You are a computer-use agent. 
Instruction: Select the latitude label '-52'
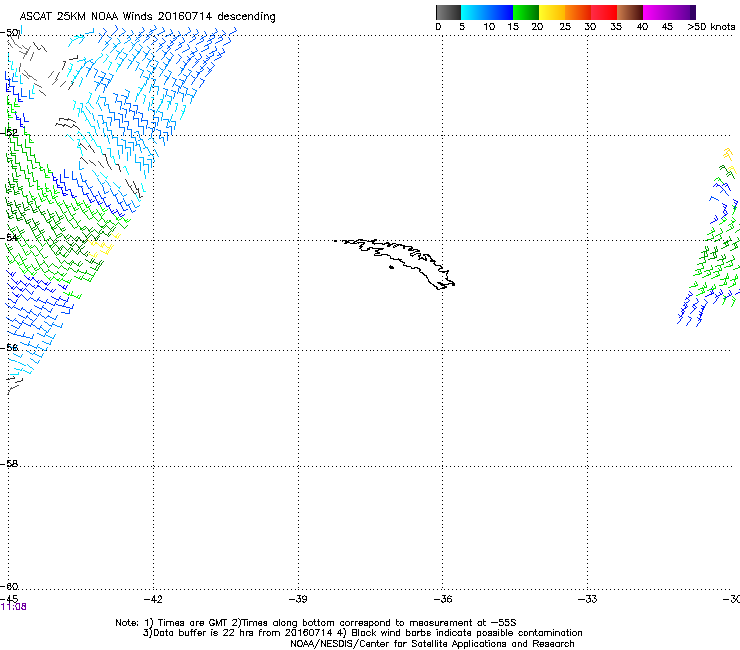click(x=9, y=133)
